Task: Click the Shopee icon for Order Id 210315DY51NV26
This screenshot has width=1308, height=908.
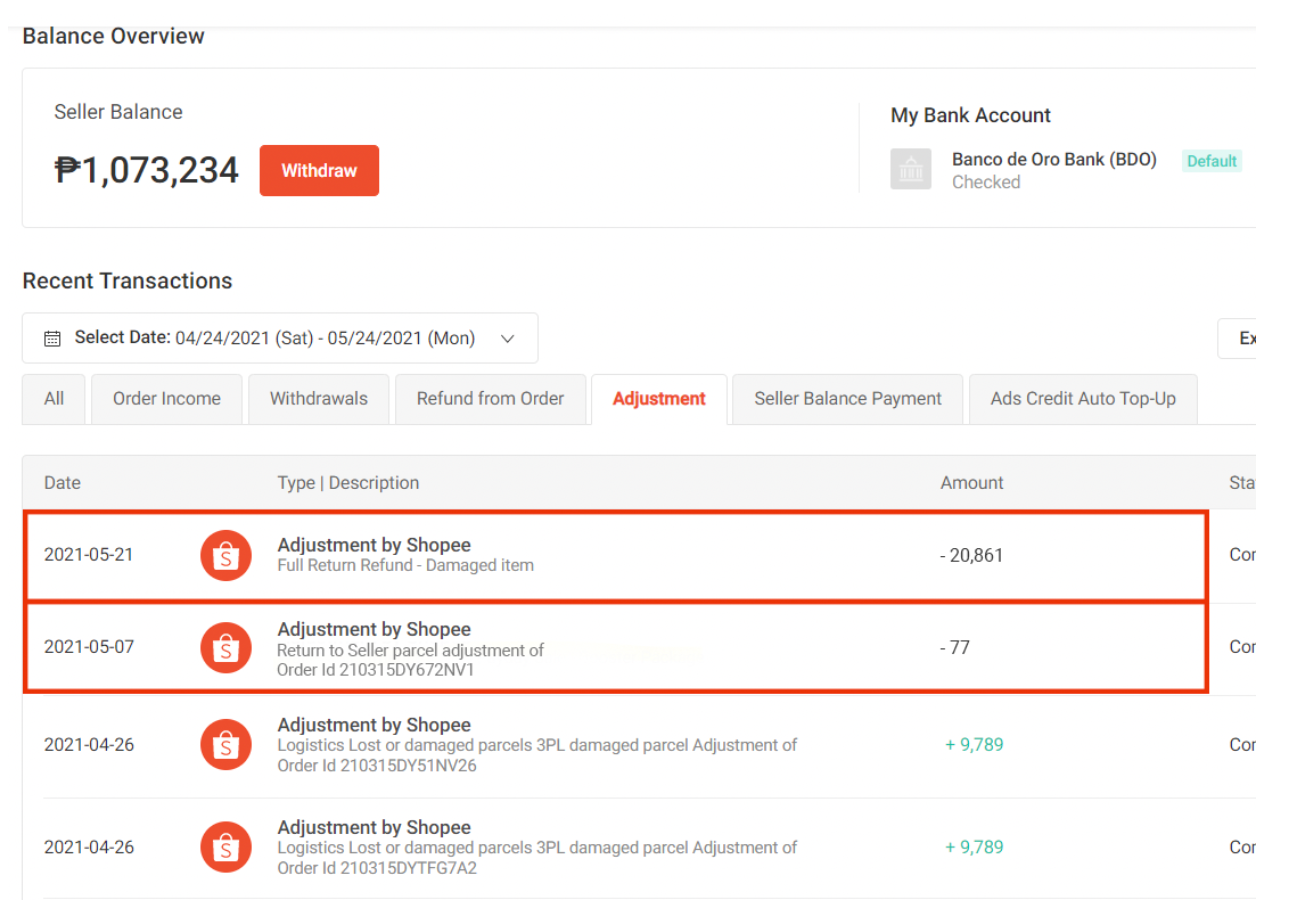Action: [225, 744]
